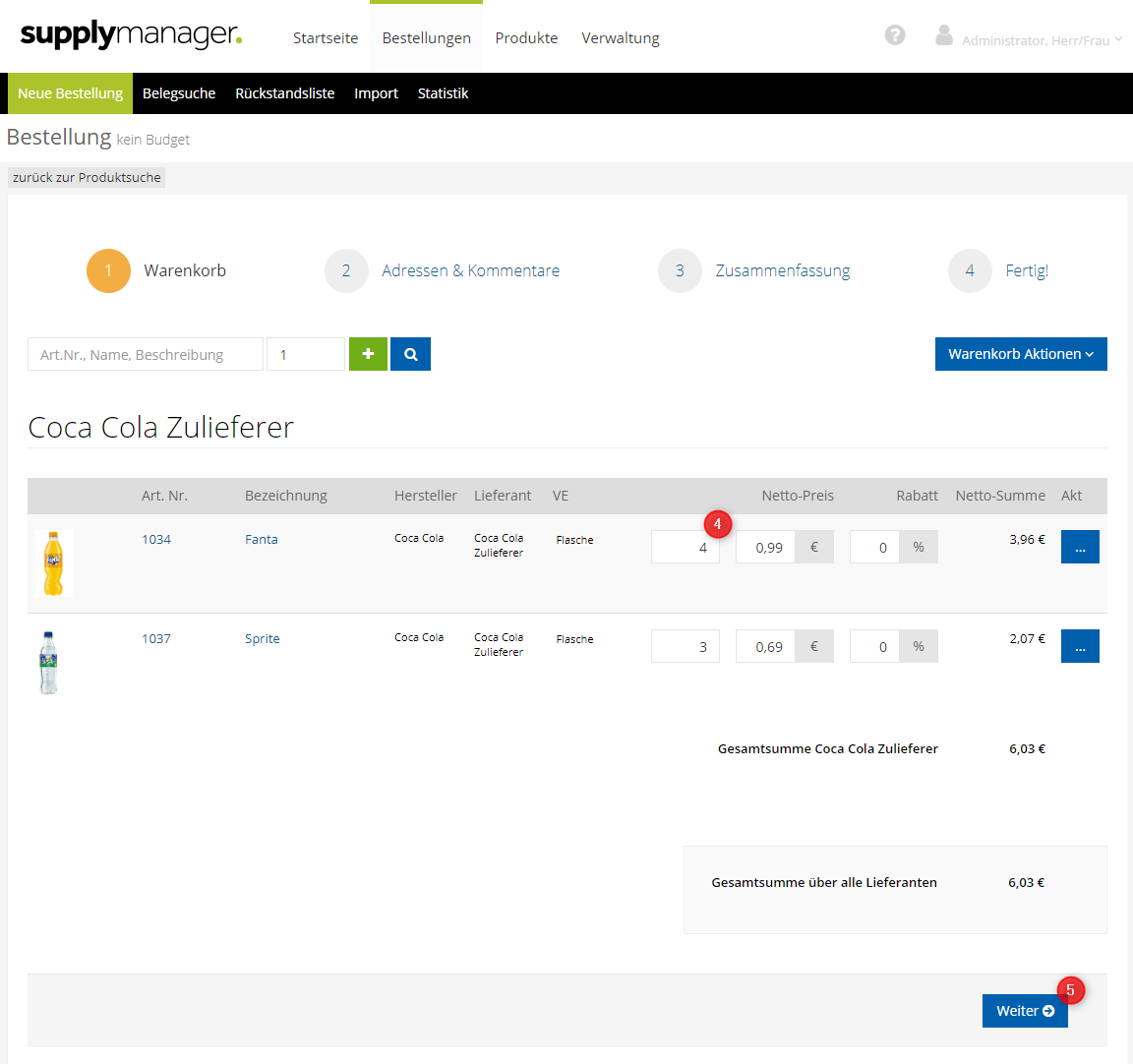The height and width of the screenshot is (1064, 1133).
Task: Click the green plus add-to-cart icon
Action: click(368, 354)
